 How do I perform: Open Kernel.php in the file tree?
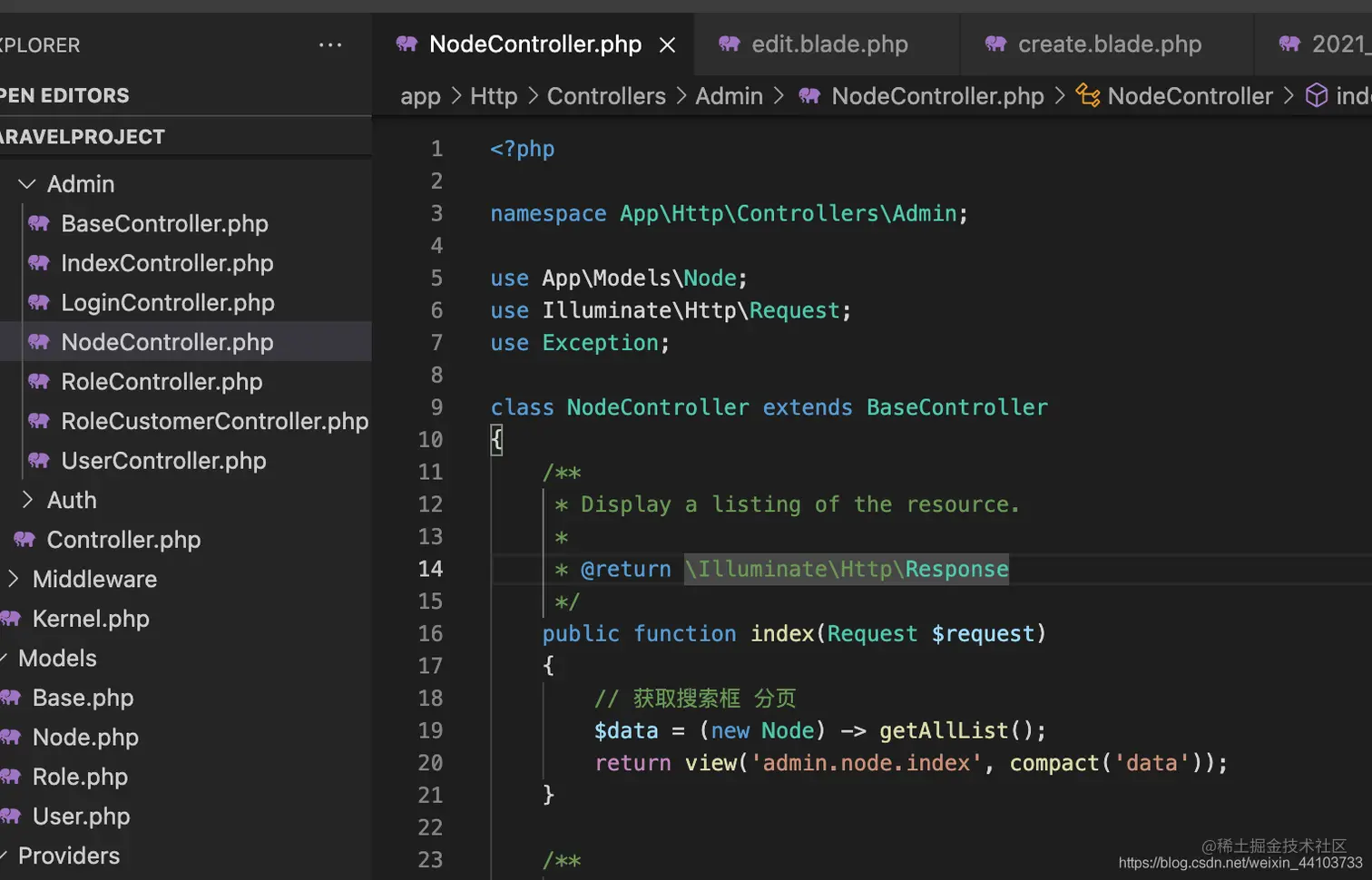coord(91,619)
